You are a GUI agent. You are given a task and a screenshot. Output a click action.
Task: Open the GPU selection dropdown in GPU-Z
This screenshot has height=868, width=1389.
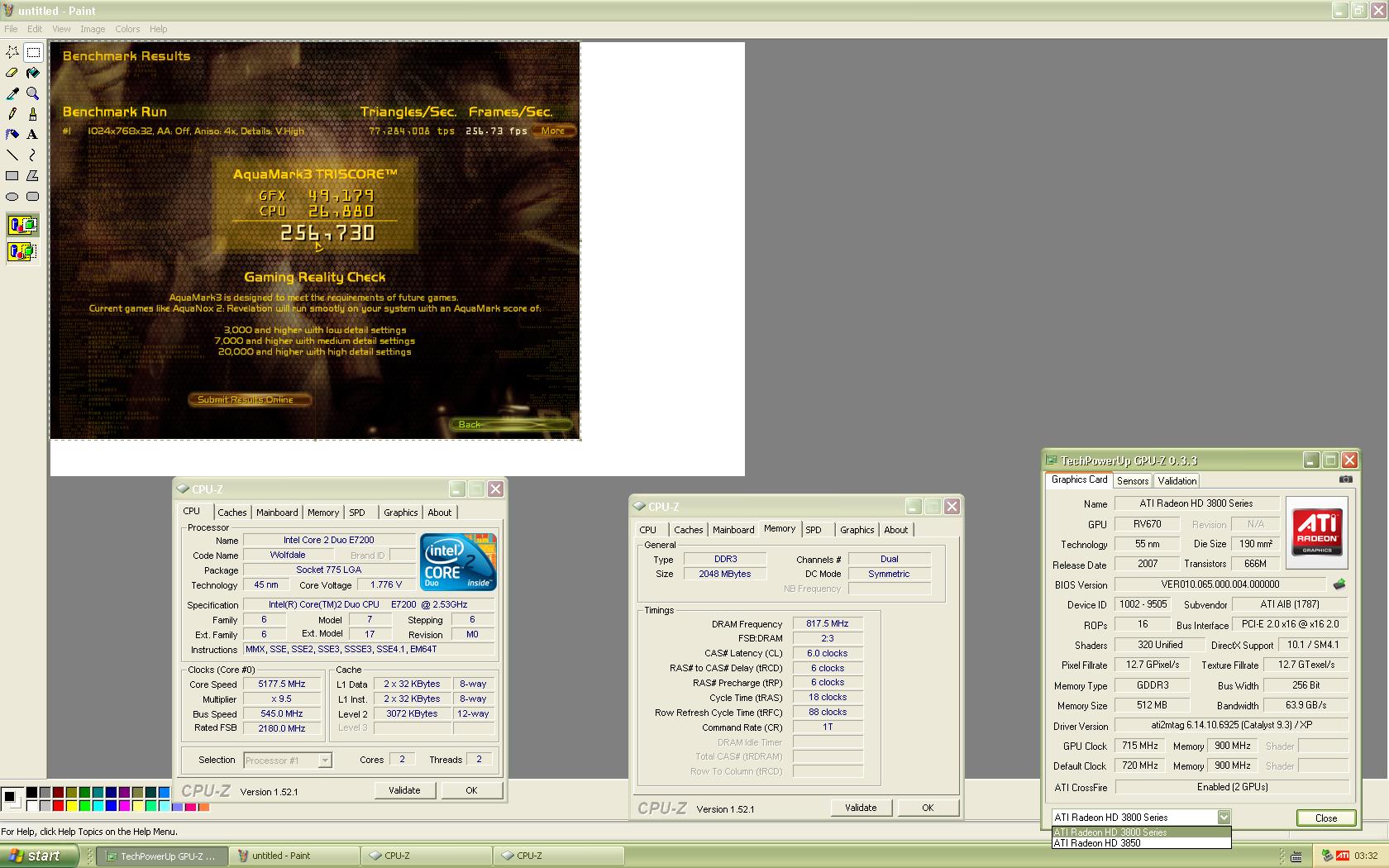click(x=1224, y=817)
